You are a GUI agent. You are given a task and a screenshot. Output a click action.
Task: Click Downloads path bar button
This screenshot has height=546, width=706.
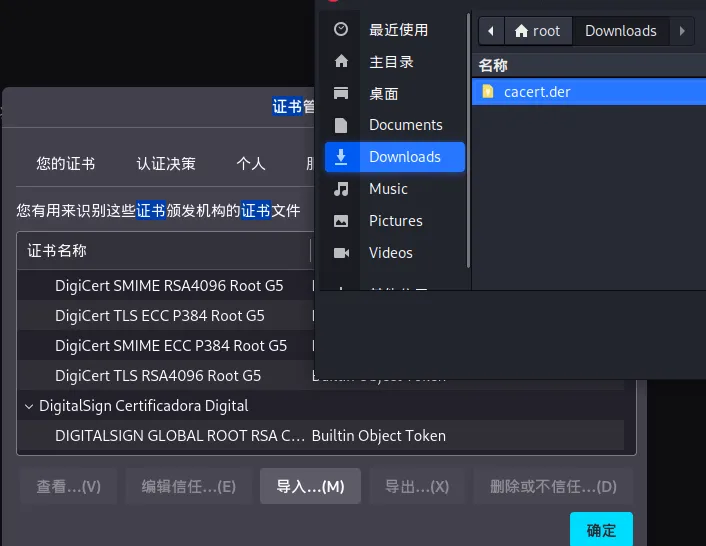coord(621,31)
